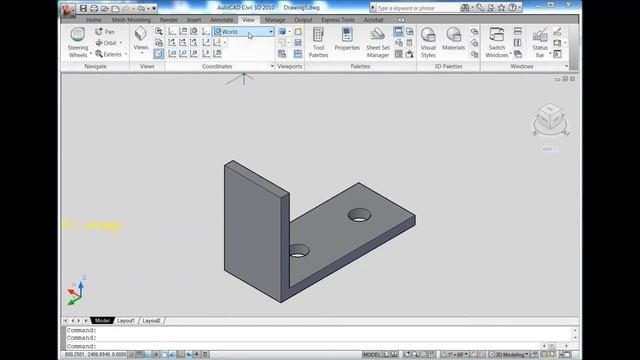The image size is (640, 360).
Task: Expand the Orbit dropdown arrow
Action: pyautogui.click(x=121, y=43)
